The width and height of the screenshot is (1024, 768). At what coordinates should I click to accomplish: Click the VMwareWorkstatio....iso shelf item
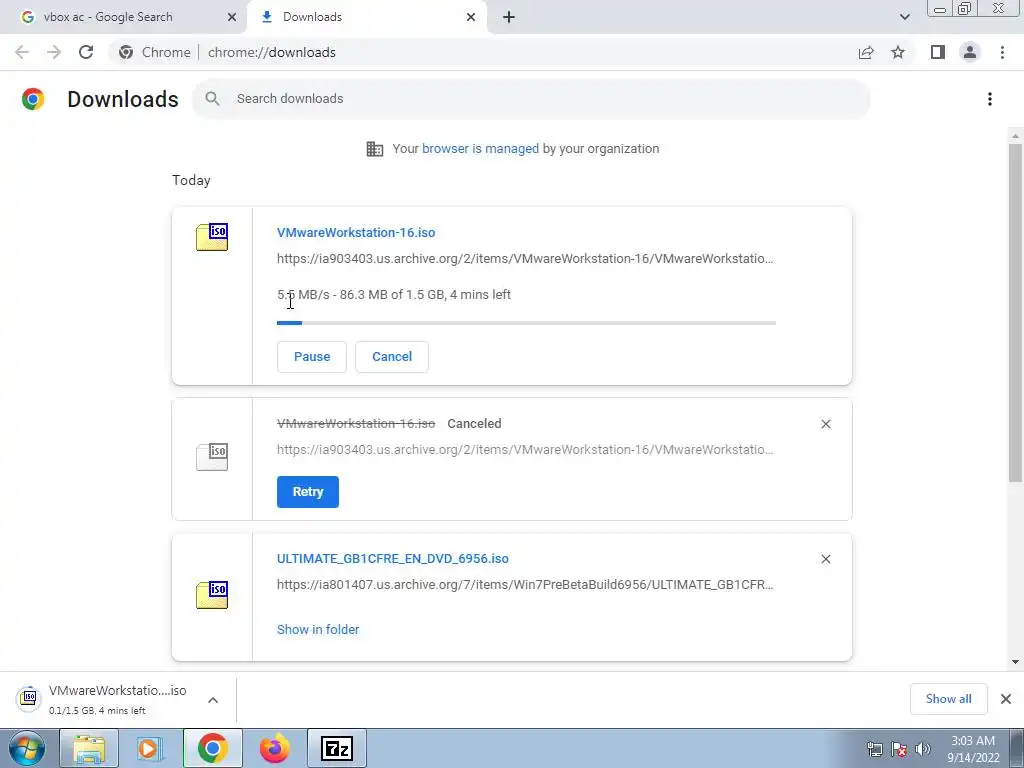click(x=118, y=699)
